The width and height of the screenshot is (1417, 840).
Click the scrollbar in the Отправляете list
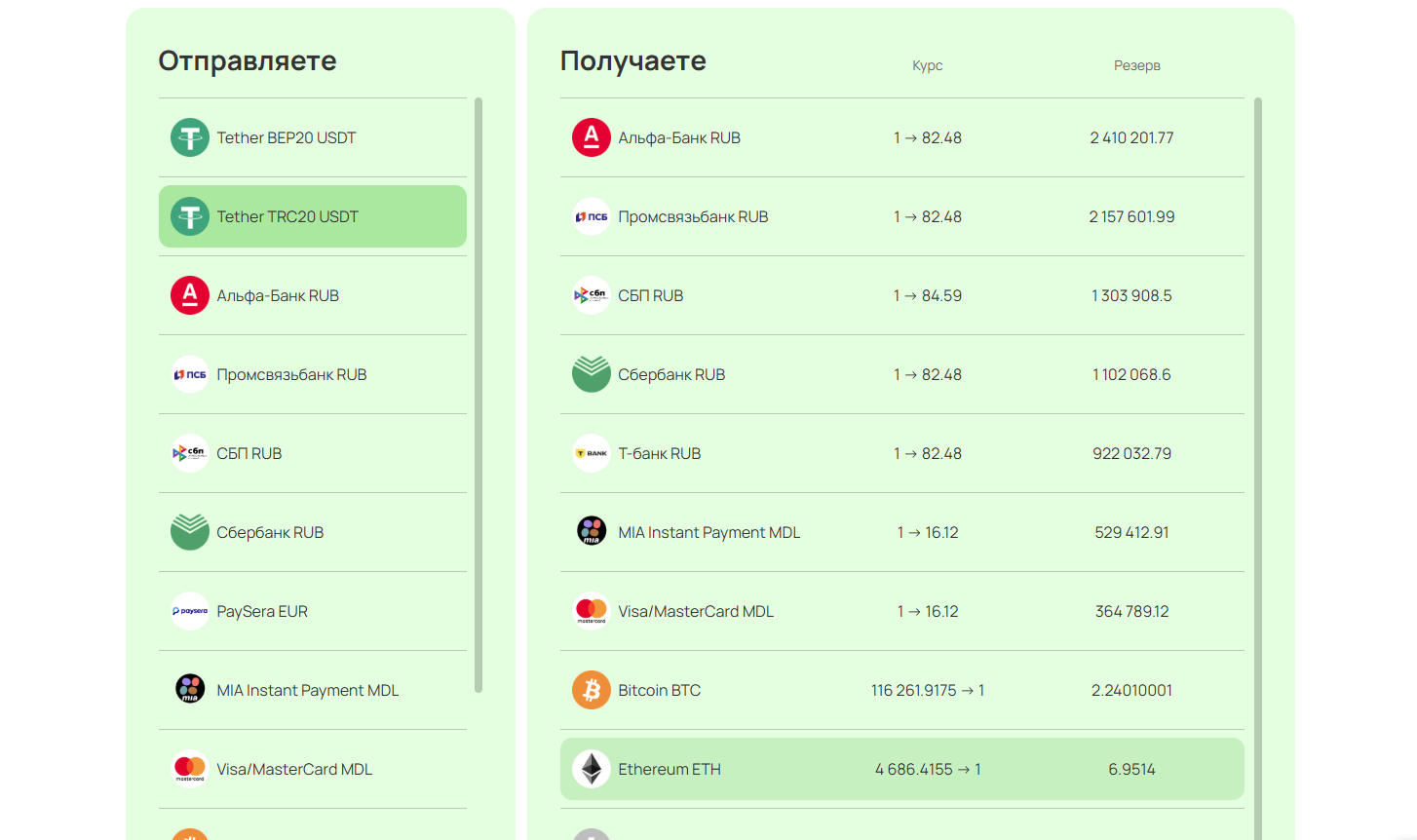coord(479,390)
